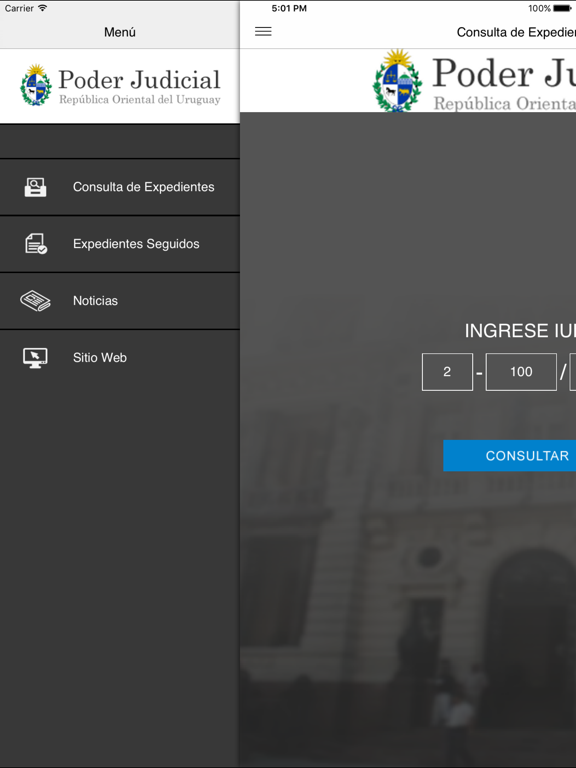
Task: Click the Consulta de Expedientes page title
Action: point(516,32)
